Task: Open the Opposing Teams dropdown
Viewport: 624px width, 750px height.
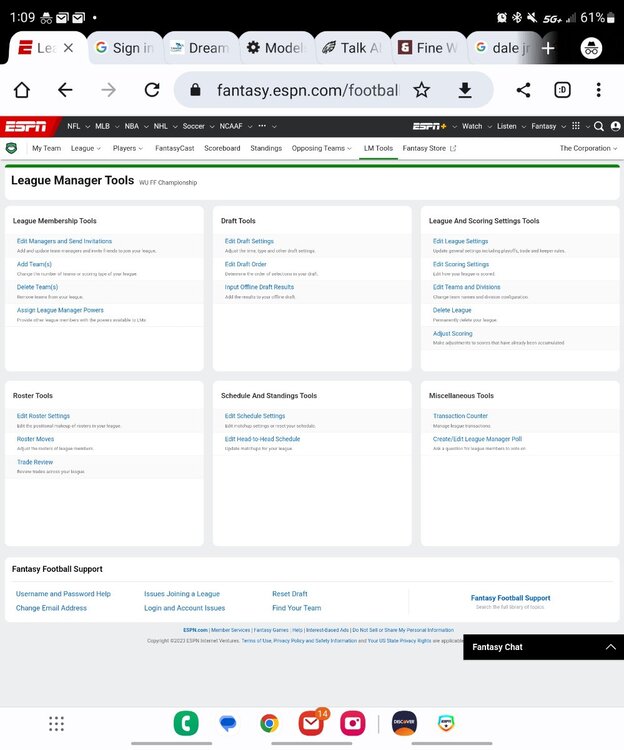Action: pos(322,148)
